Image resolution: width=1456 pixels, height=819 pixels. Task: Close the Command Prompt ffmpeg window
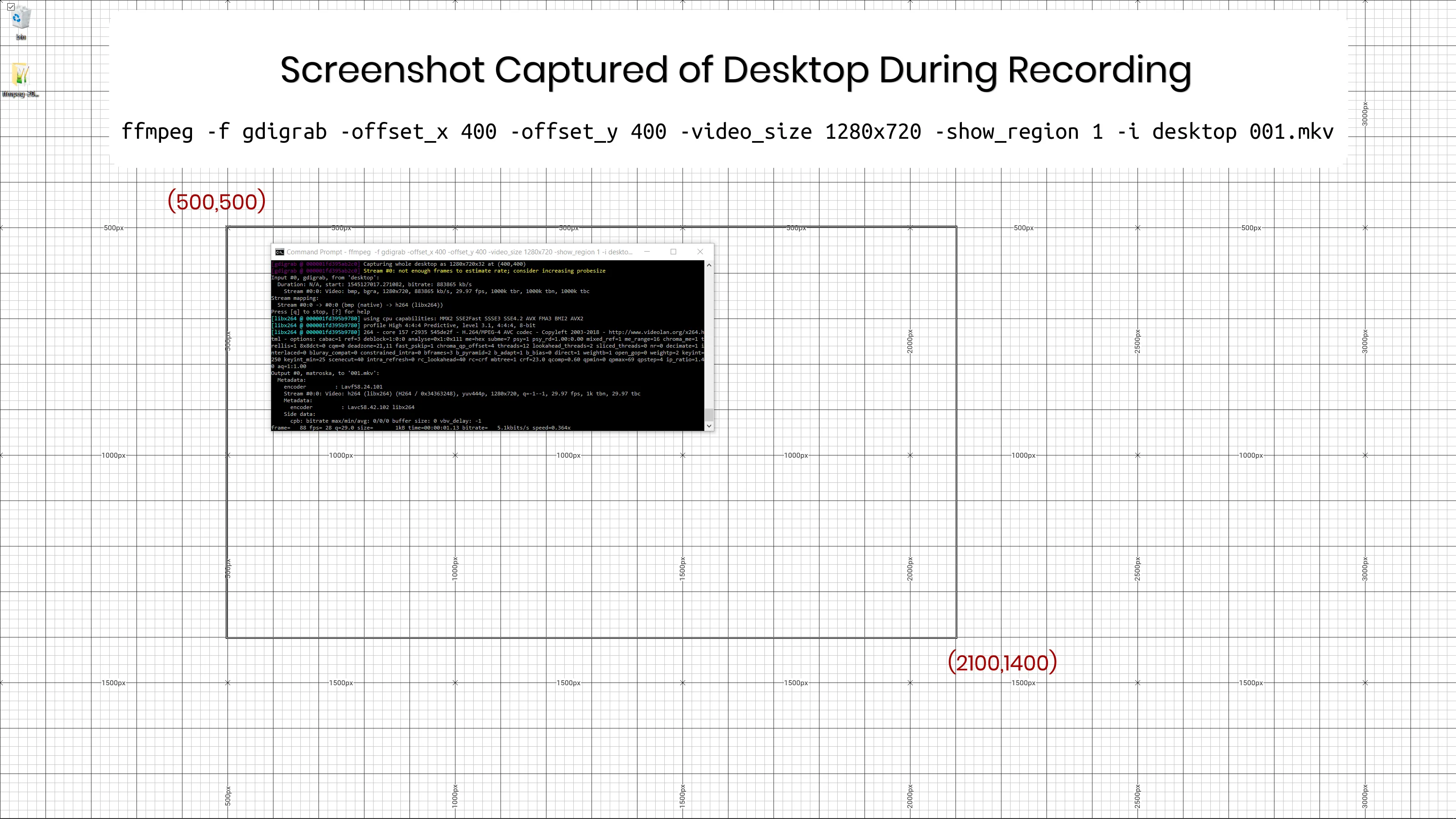coord(700,252)
